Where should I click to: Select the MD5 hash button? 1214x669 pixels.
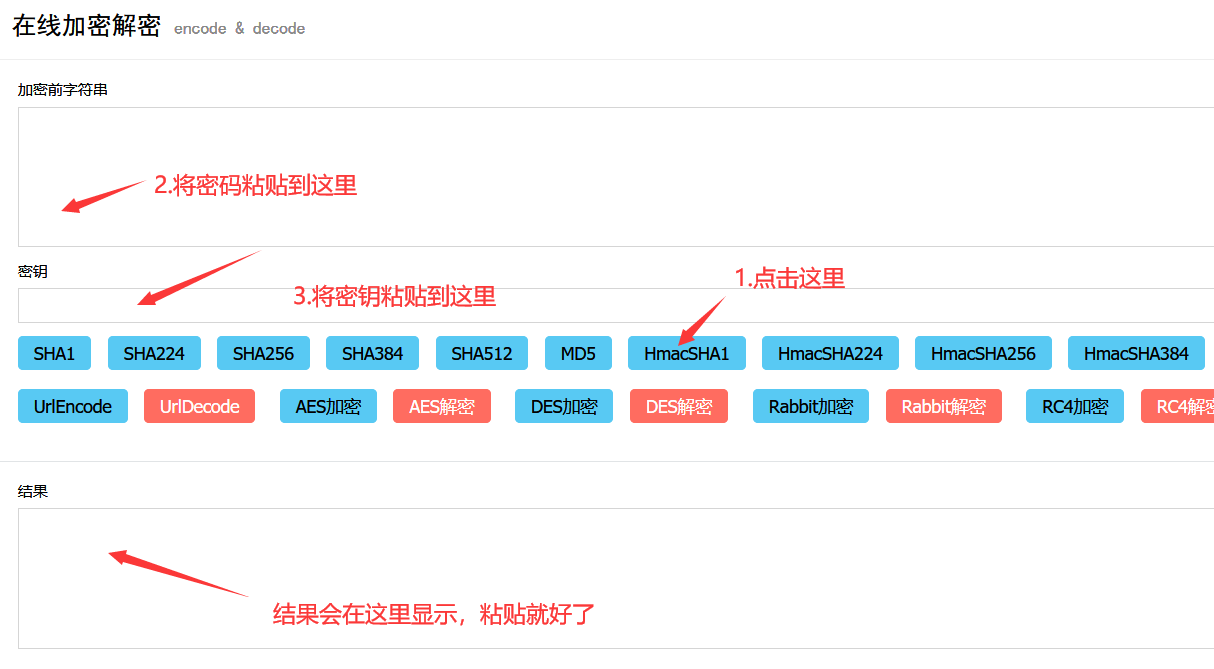coord(578,353)
